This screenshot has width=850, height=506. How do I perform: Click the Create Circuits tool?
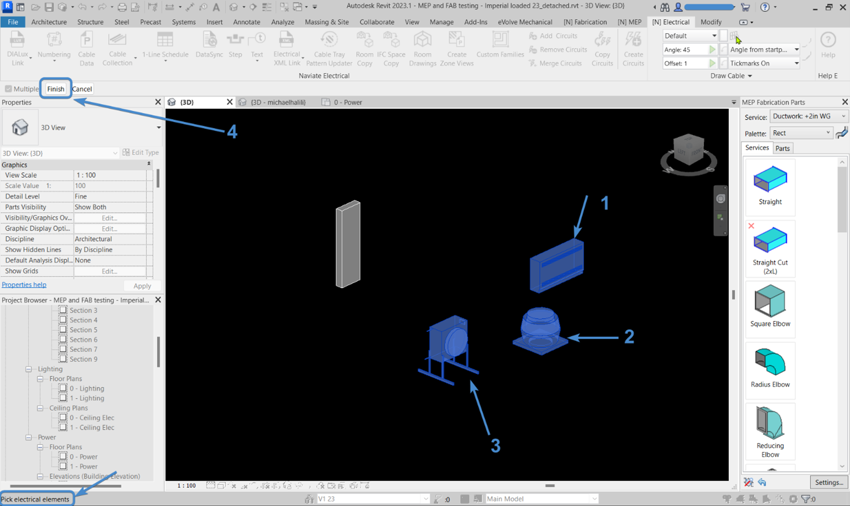coord(633,49)
